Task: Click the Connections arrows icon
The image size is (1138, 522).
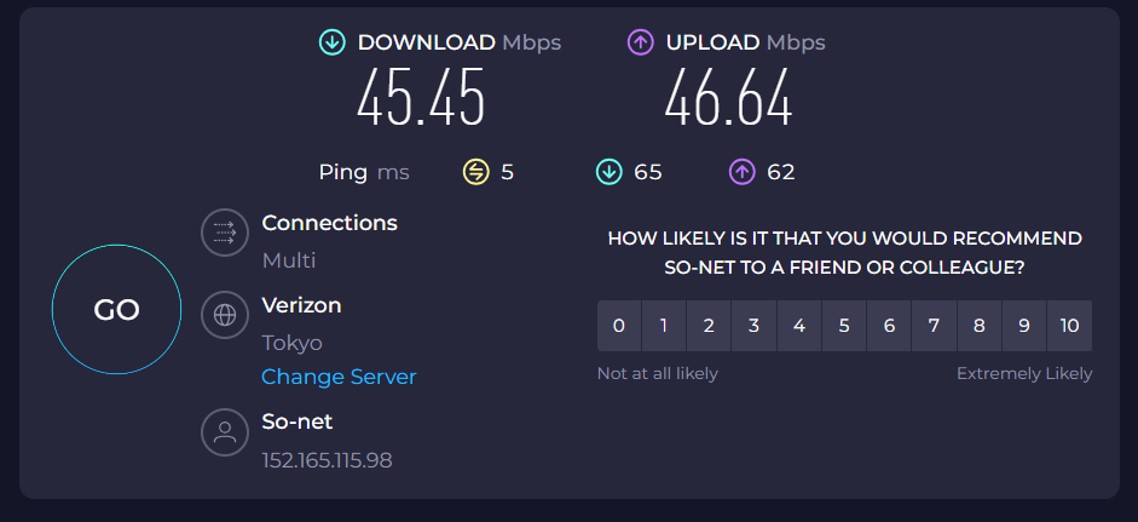Action: coord(225,232)
